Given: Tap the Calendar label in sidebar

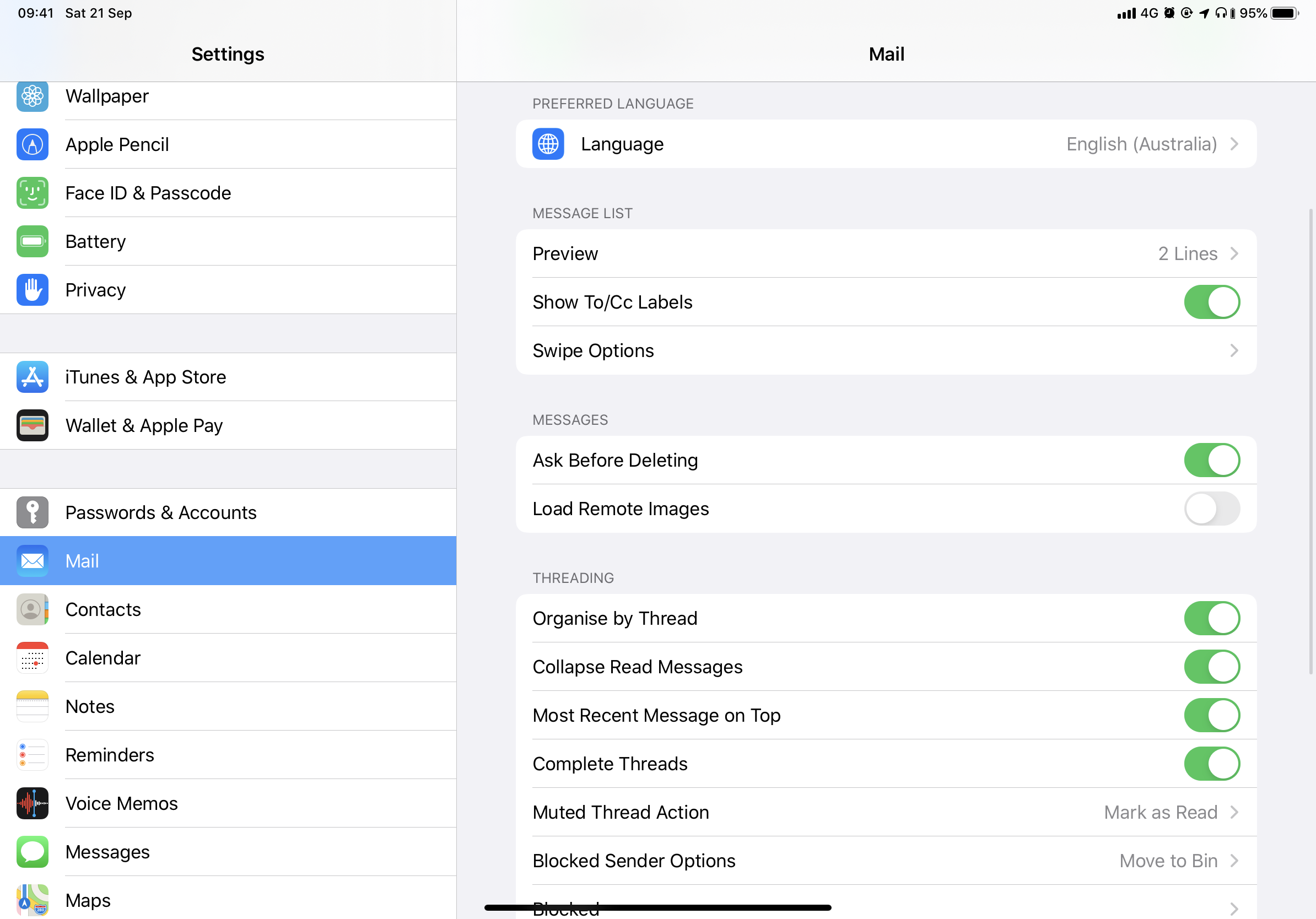Looking at the screenshot, I should tap(103, 658).
